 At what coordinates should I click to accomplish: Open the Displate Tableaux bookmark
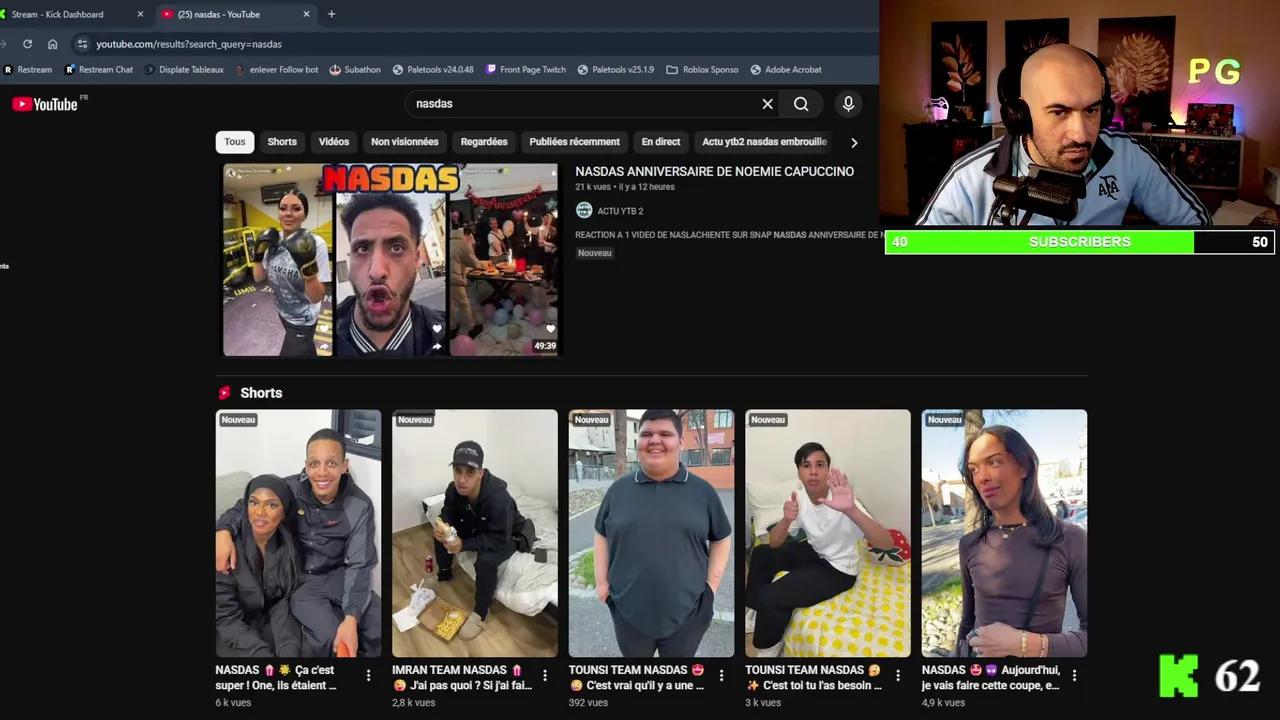[x=184, y=70]
